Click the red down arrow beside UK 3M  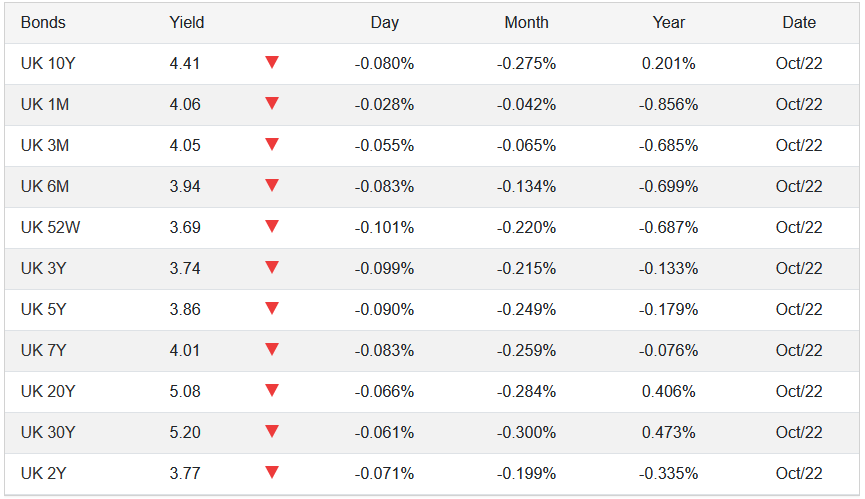pyautogui.click(x=272, y=145)
